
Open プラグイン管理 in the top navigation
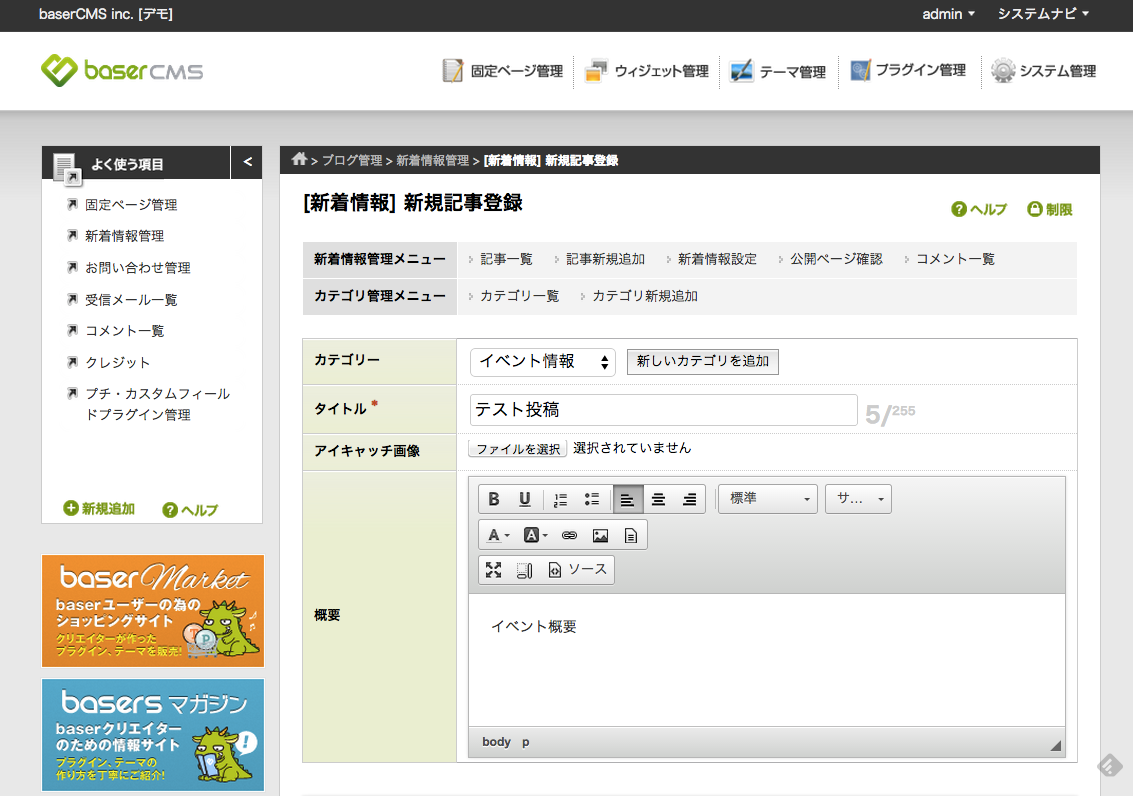point(908,71)
